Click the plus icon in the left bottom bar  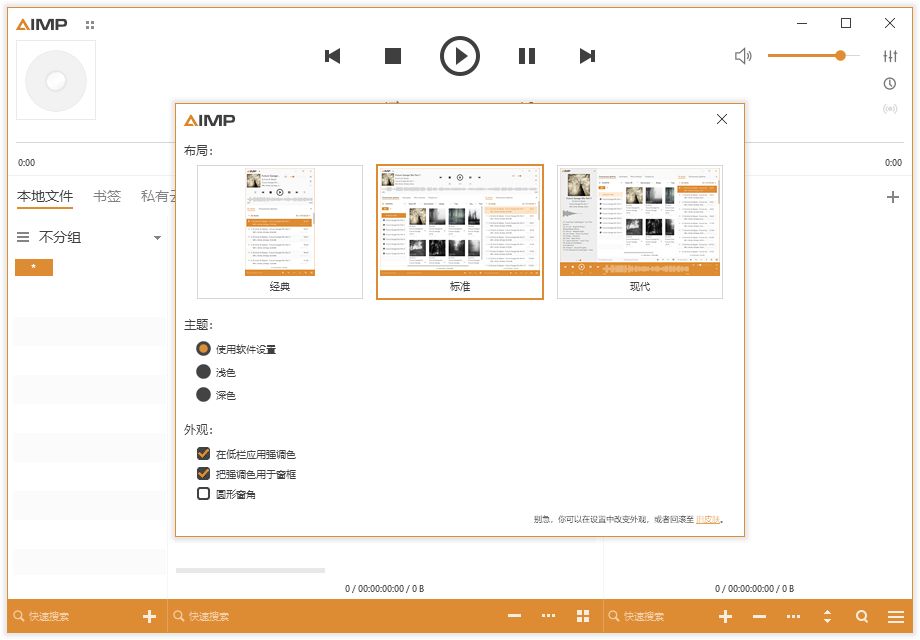click(150, 617)
